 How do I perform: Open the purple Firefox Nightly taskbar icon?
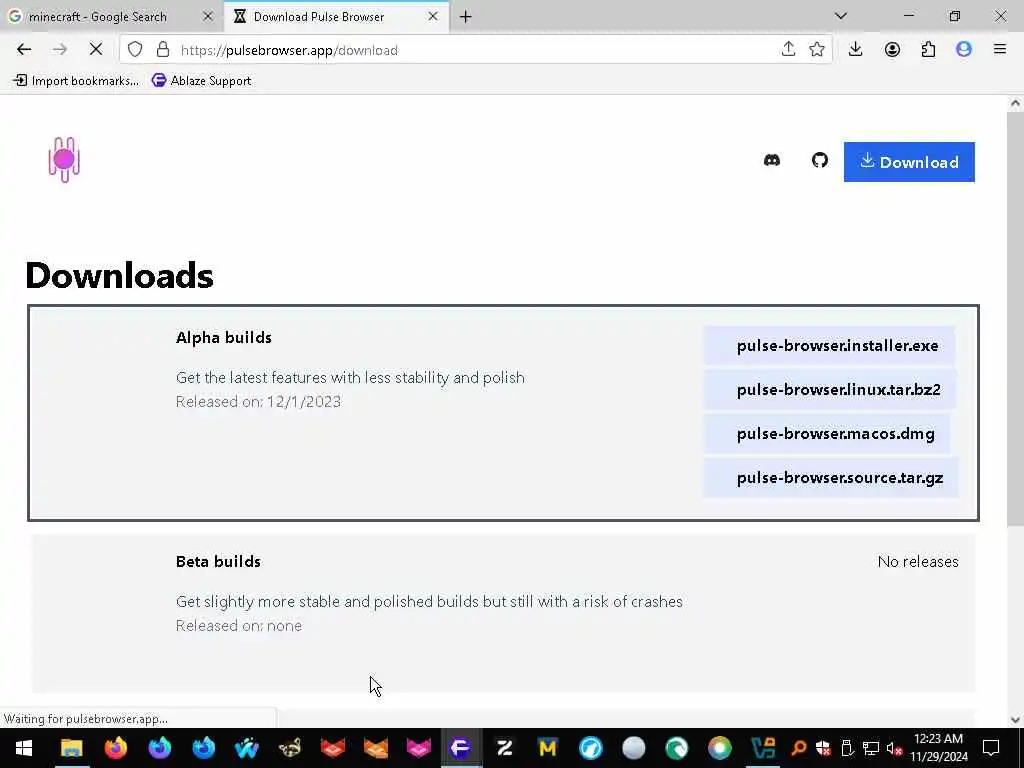[x=159, y=748]
